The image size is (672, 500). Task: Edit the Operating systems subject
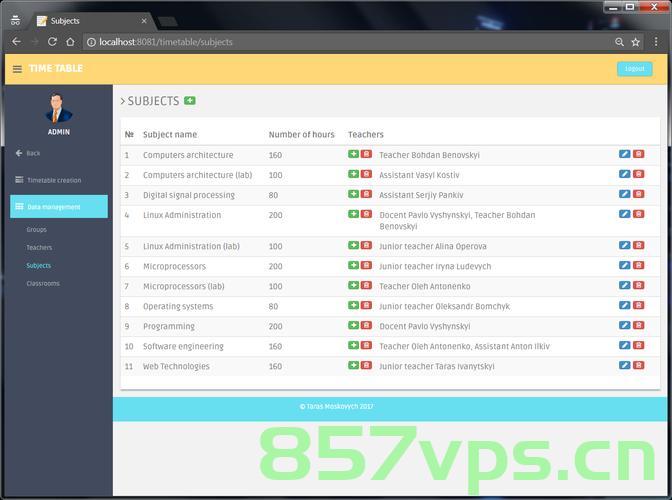624,305
